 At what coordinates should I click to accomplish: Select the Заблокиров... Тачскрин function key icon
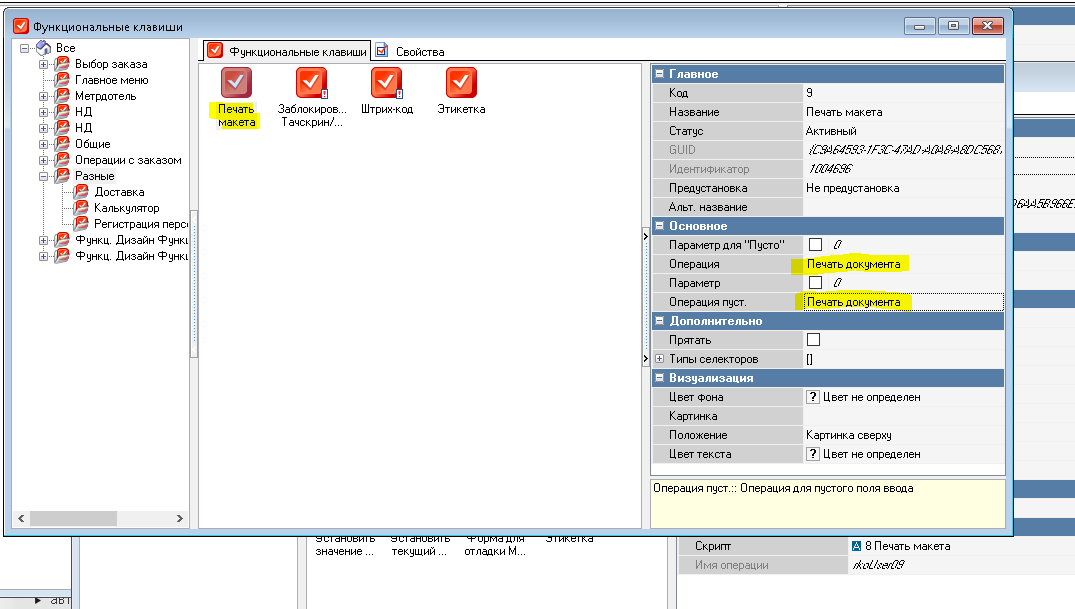click(x=311, y=83)
